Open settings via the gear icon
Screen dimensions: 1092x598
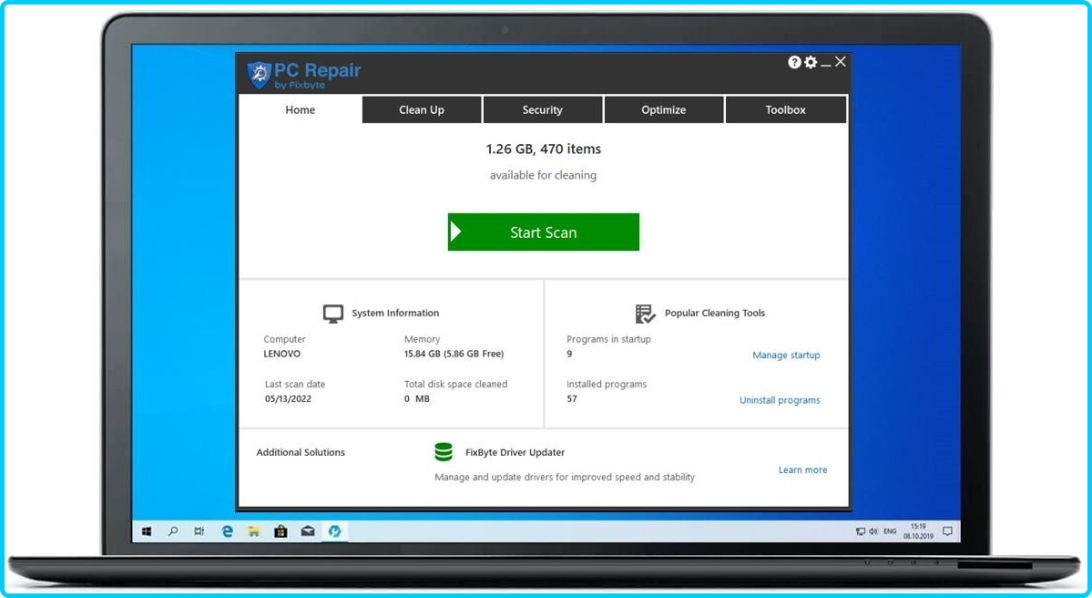[x=810, y=62]
